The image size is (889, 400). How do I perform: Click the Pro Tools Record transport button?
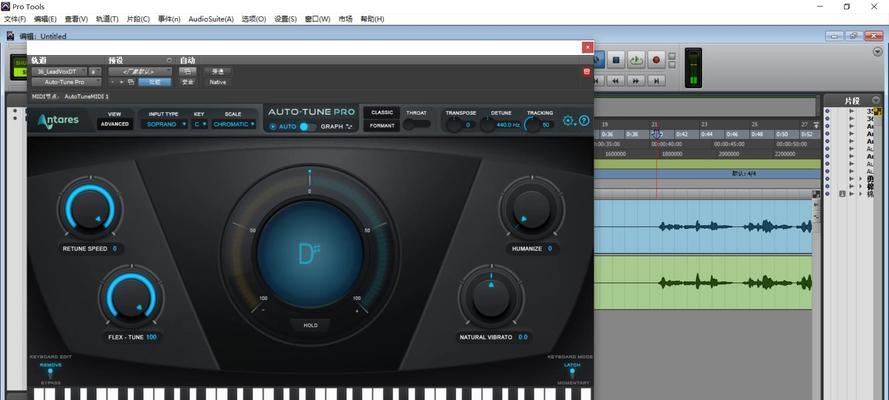[656, 59]
